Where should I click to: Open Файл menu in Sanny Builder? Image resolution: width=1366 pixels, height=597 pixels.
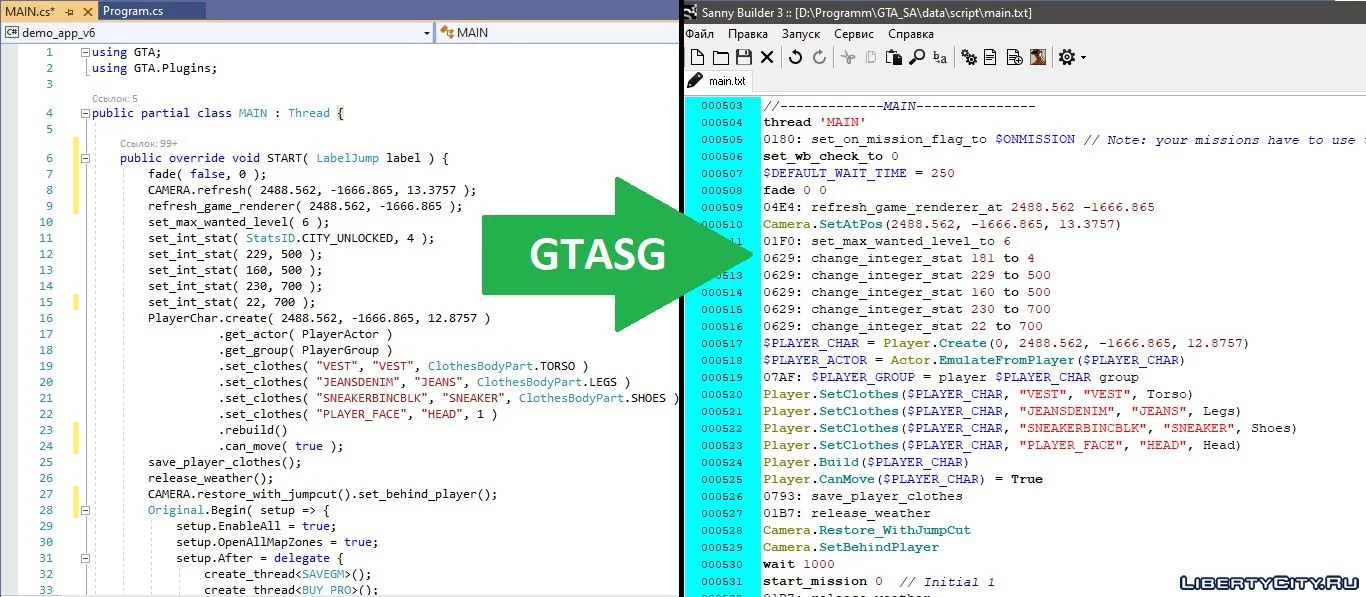[700, 34]
